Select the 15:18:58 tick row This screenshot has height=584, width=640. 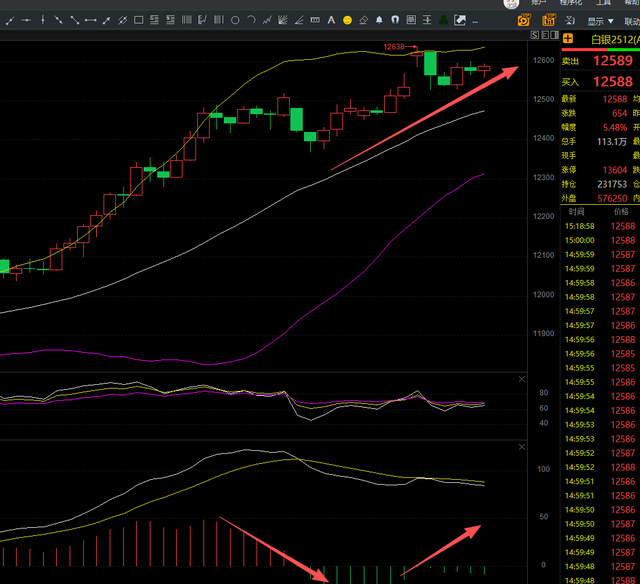(600, 226)
